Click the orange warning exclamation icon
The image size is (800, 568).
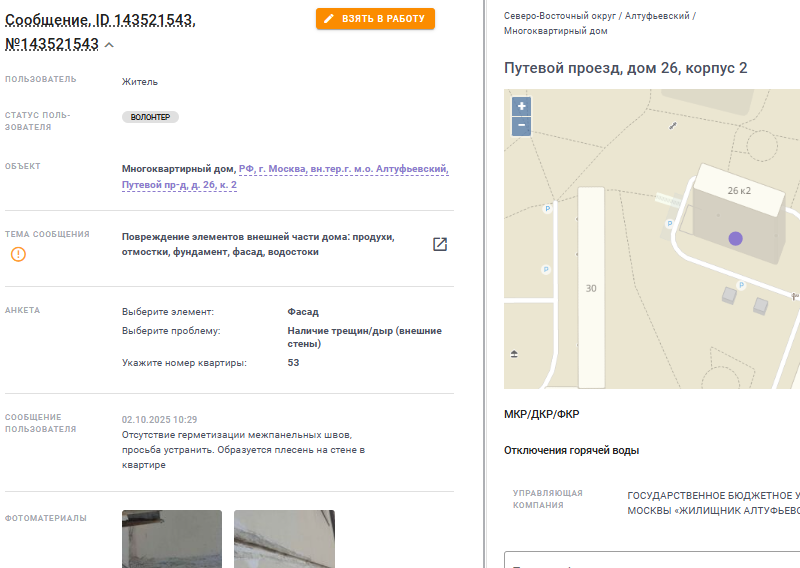click(x=18, y=254)
